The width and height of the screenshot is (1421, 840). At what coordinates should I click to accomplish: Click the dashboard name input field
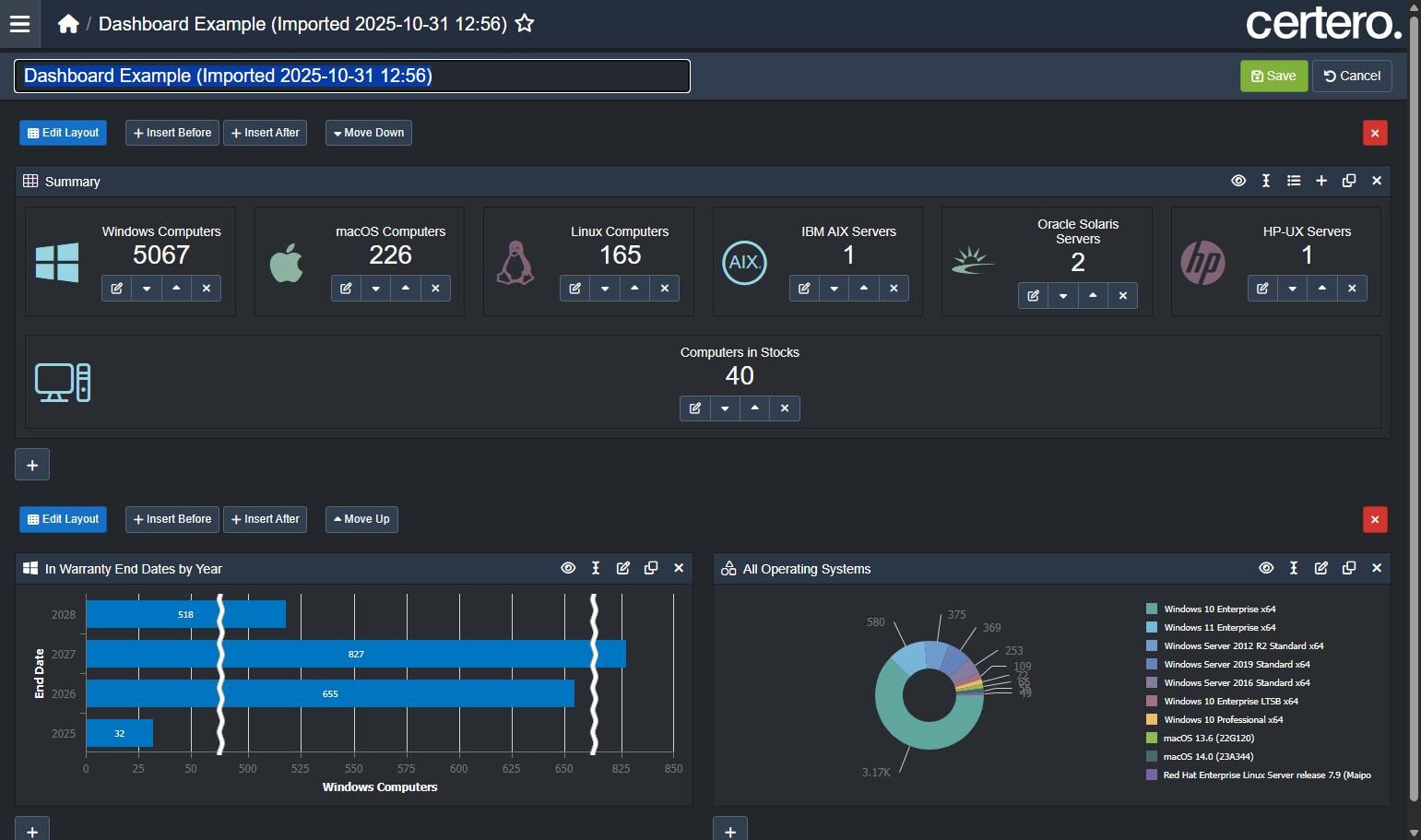(x=351, y=76)
